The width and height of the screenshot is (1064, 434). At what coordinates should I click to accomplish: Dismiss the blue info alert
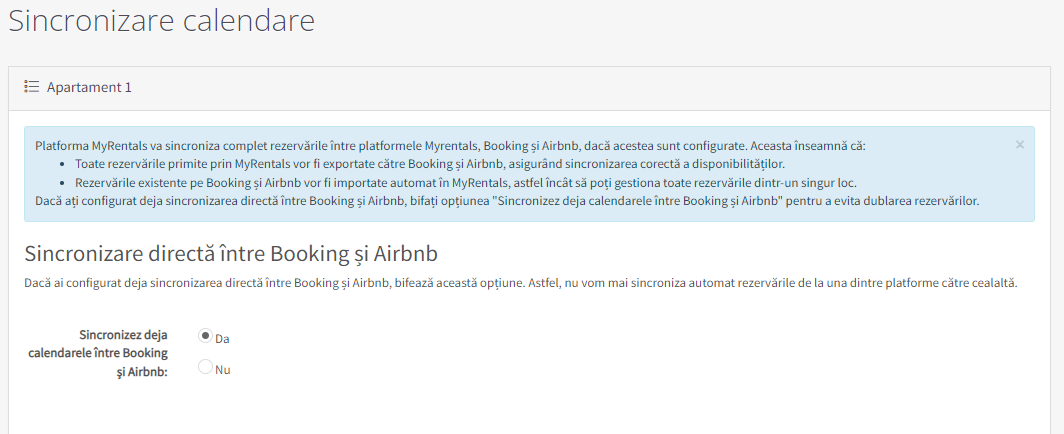pyautogui.click(x=1019, y=144)
